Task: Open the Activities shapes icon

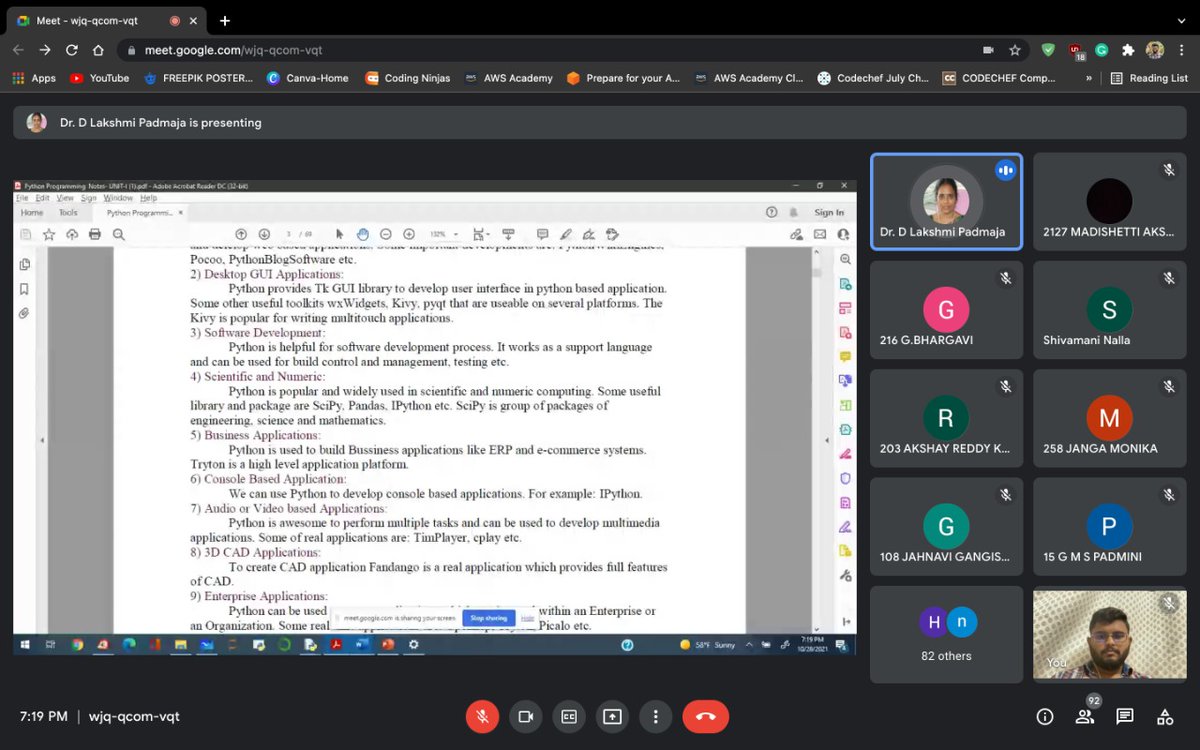Action: (1164, 716)
